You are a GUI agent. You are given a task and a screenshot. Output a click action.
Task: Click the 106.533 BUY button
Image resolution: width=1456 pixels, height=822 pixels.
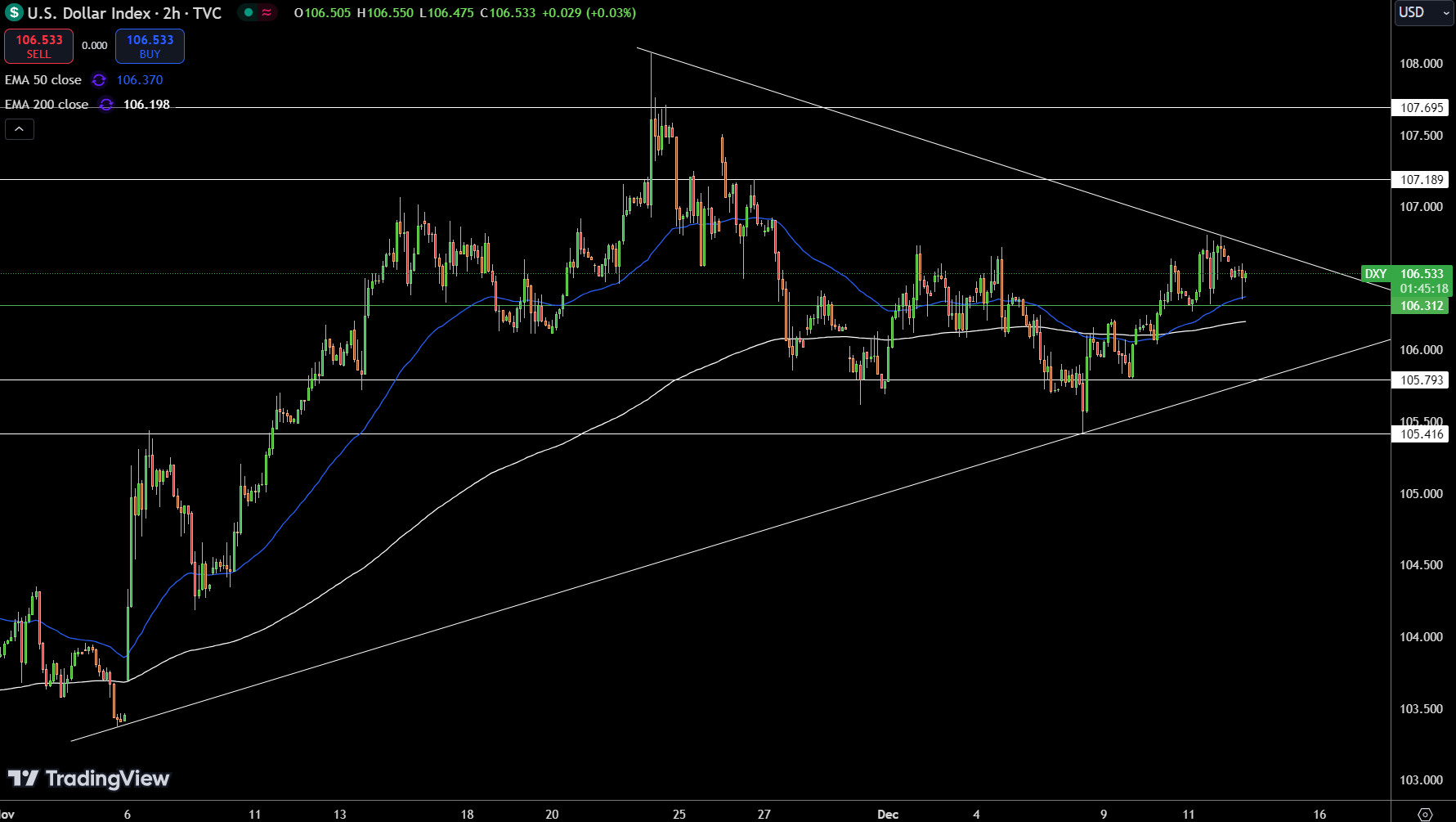click(150, 46)
